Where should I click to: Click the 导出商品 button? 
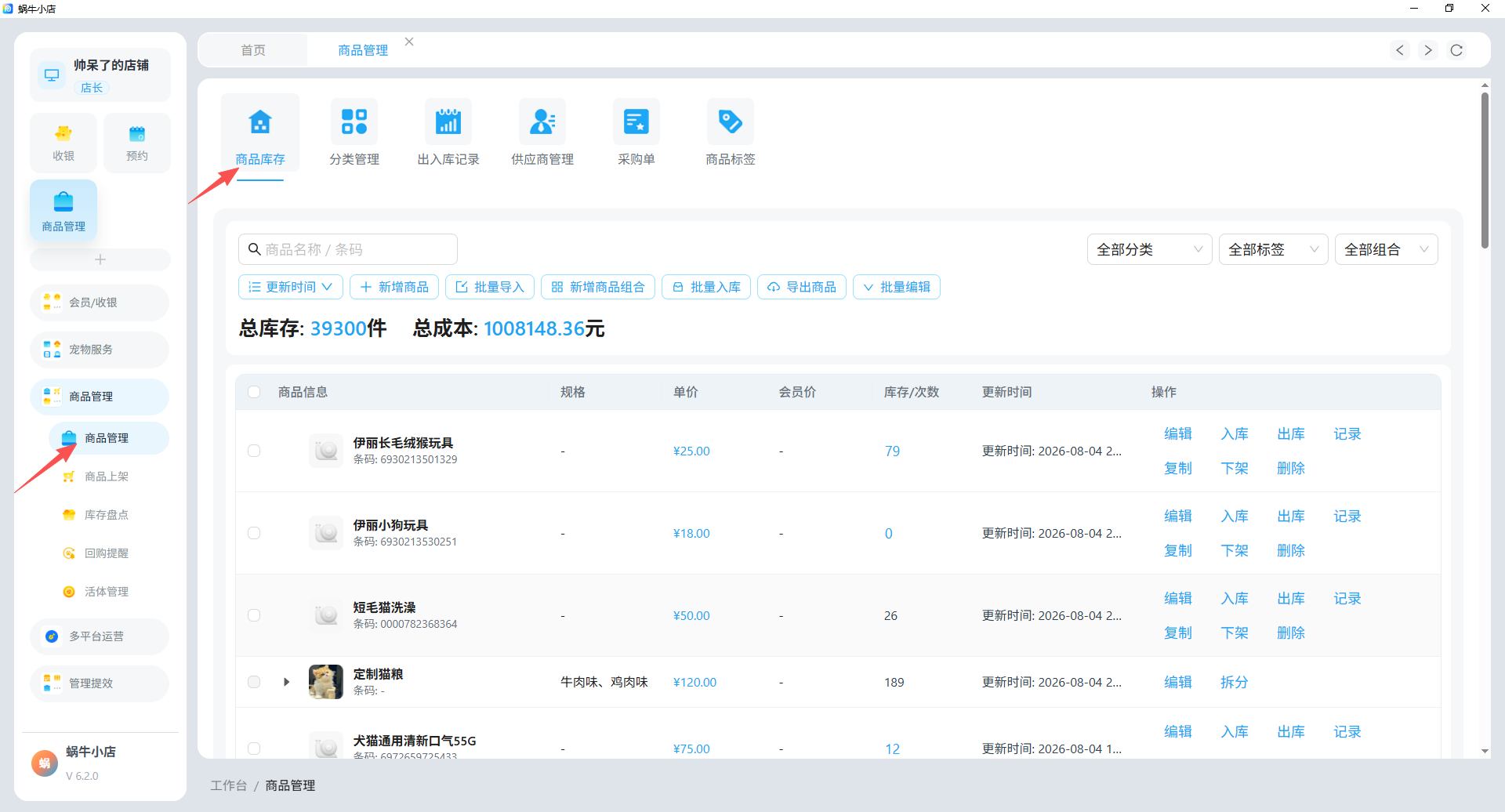pyautogui.click(x=802, y=287)
